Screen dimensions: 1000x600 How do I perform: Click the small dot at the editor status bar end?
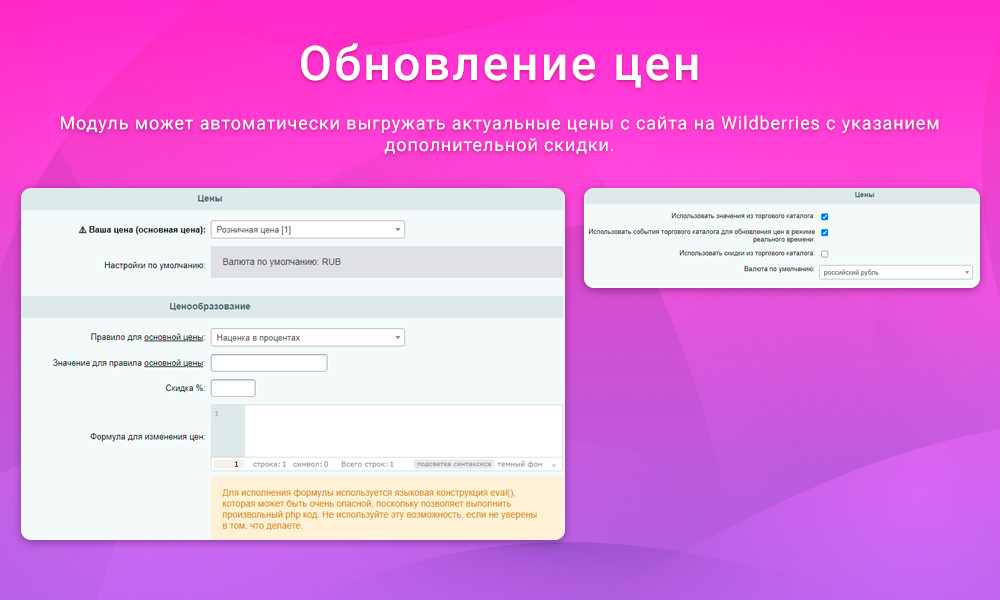coord(556,464)
